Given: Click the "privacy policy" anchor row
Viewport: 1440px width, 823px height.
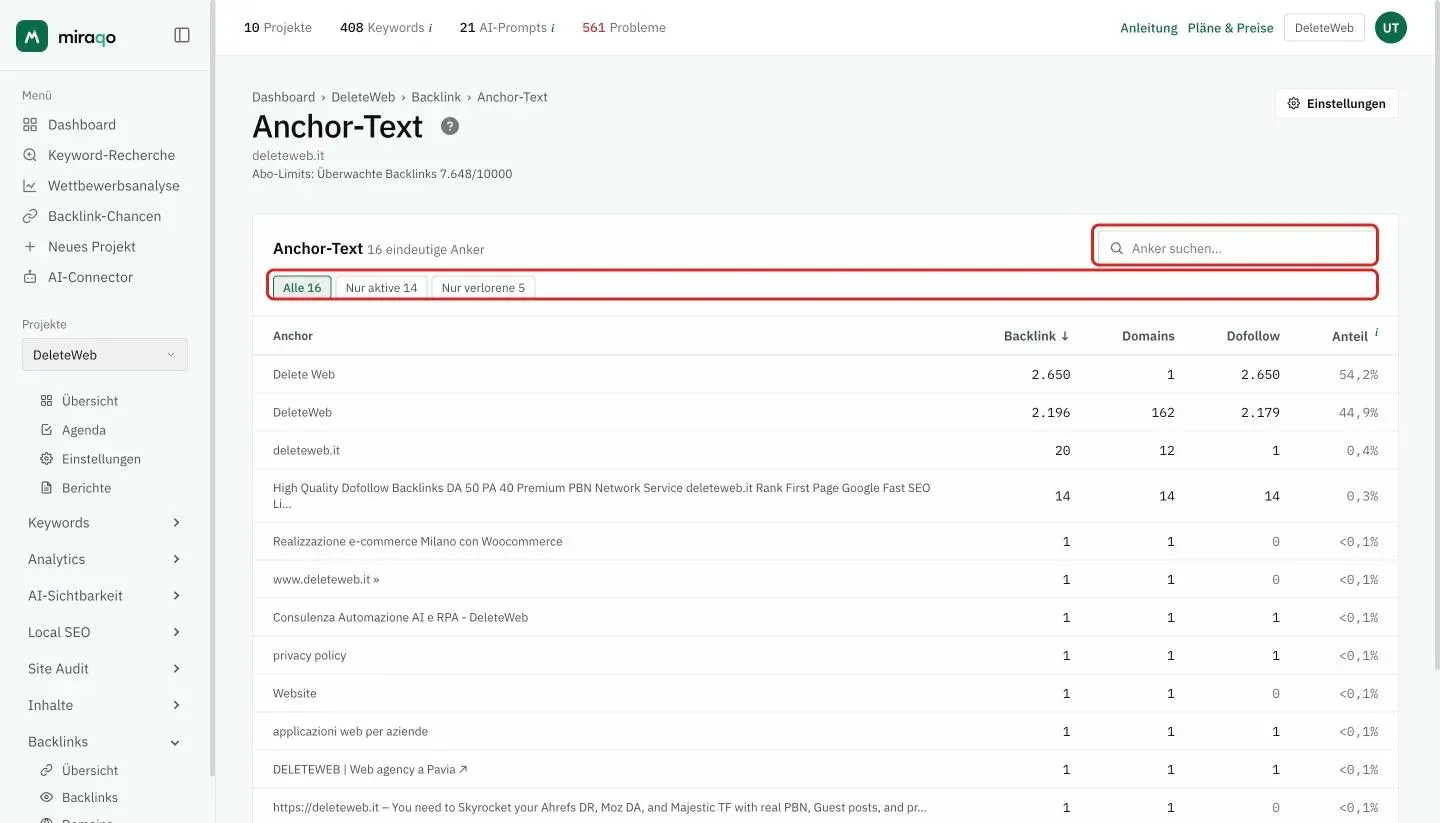Looking at the screenshot, I should click(x=825, y=656).
